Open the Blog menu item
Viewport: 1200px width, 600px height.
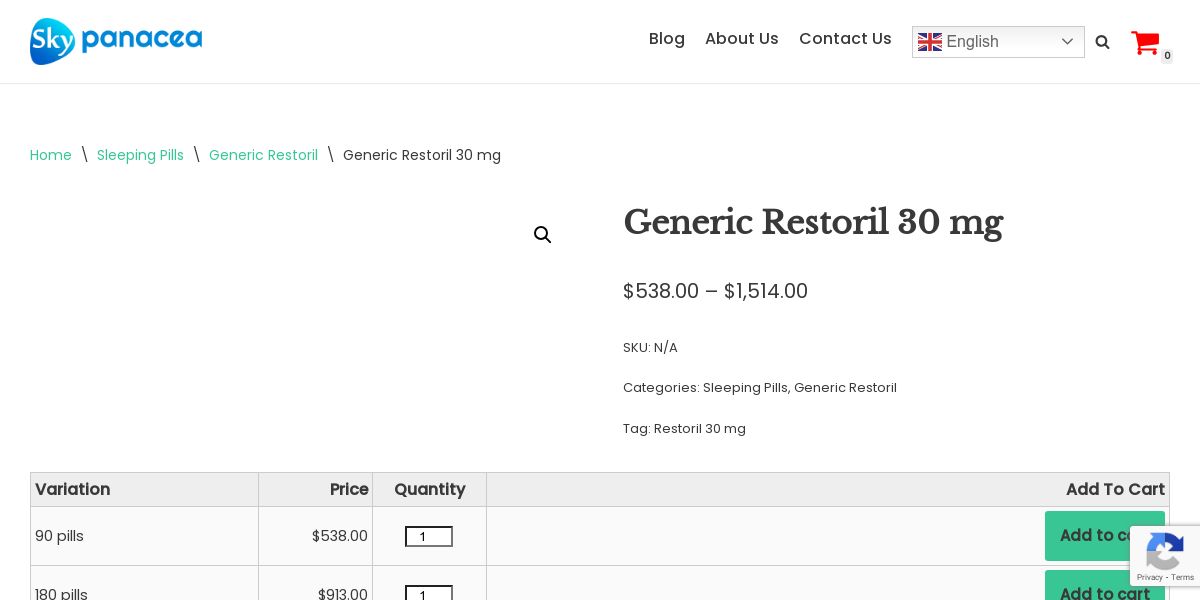pos(666,39)
